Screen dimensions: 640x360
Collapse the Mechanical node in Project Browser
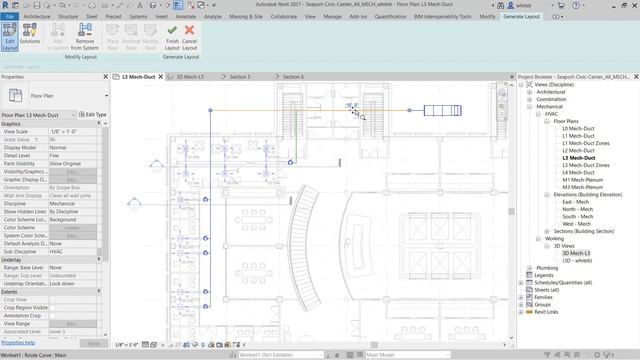529,107
